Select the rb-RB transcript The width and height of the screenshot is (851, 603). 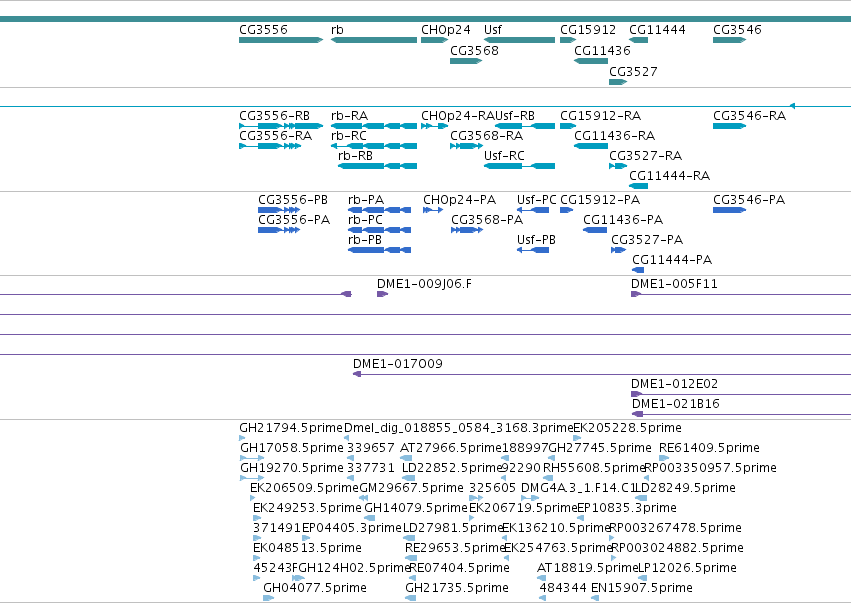tap(378, 166)
